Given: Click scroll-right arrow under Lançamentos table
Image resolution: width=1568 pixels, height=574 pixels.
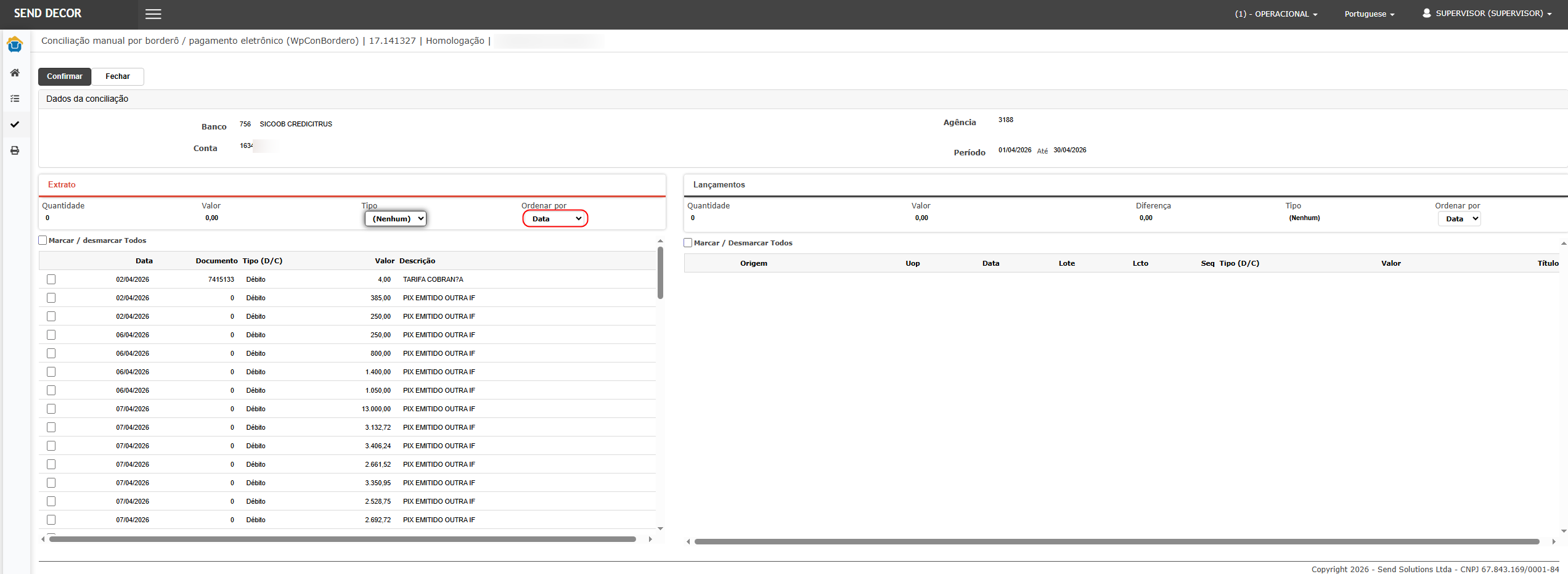Looking at the screenshot, I should [1553, 542].
